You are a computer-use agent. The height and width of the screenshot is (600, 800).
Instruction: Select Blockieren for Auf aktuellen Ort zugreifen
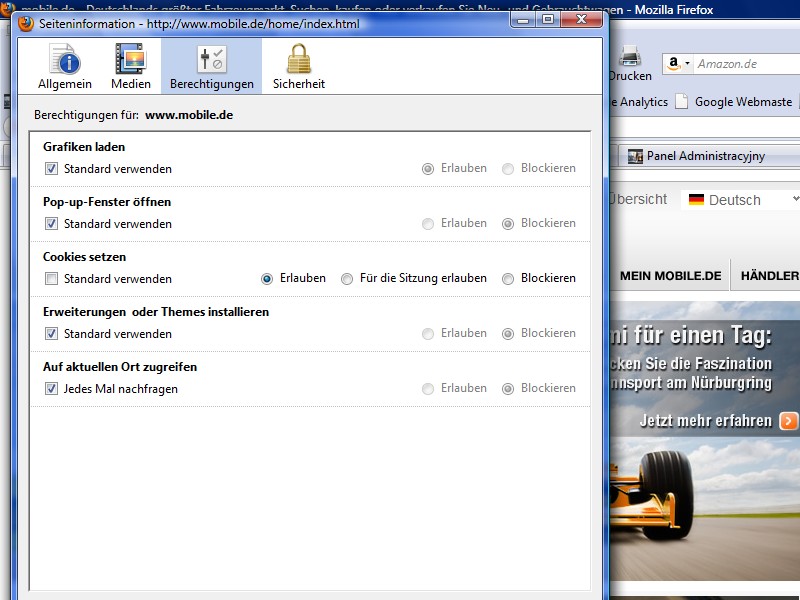coord(508,389)
